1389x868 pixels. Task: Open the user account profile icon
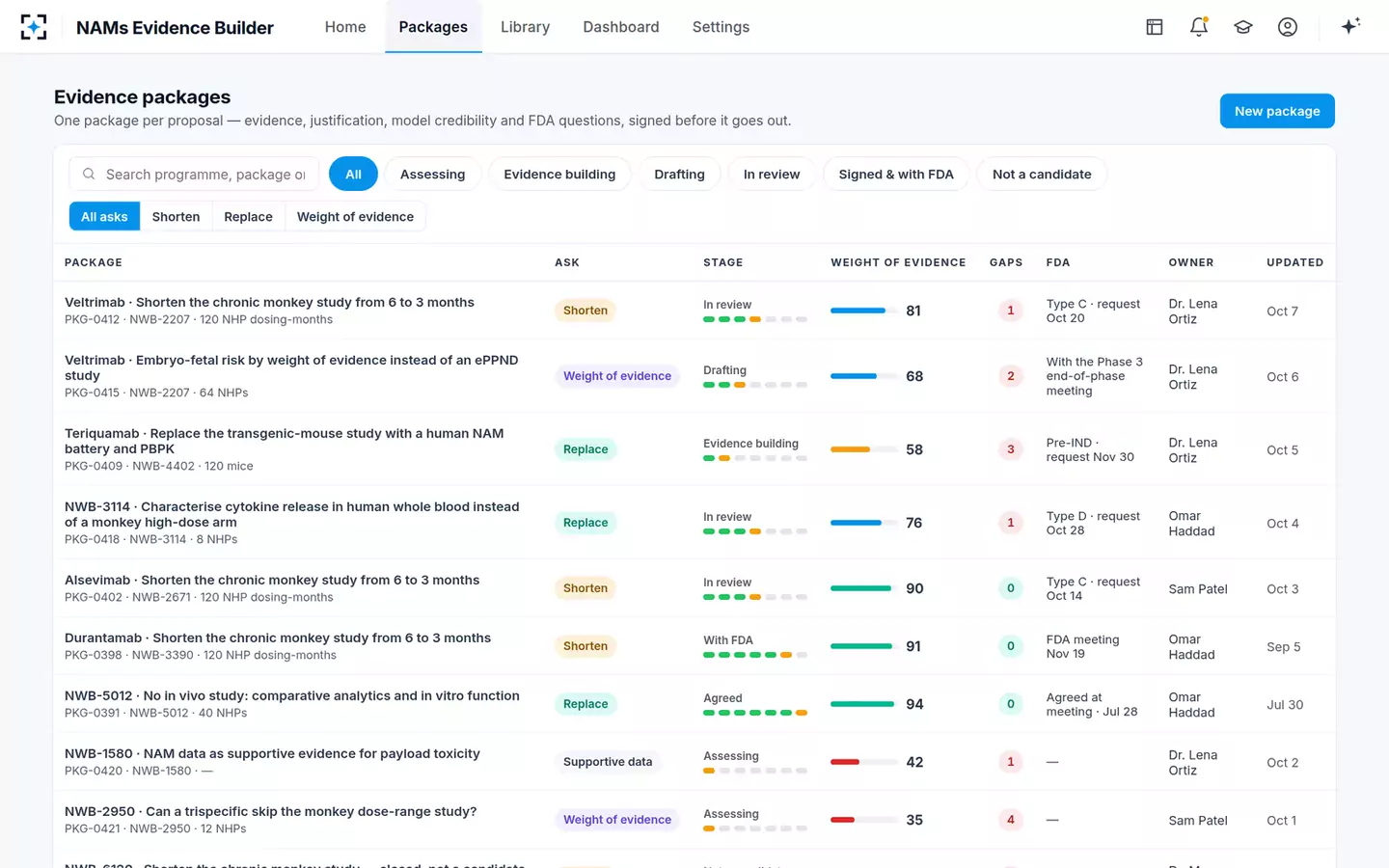coord(1288,27)
